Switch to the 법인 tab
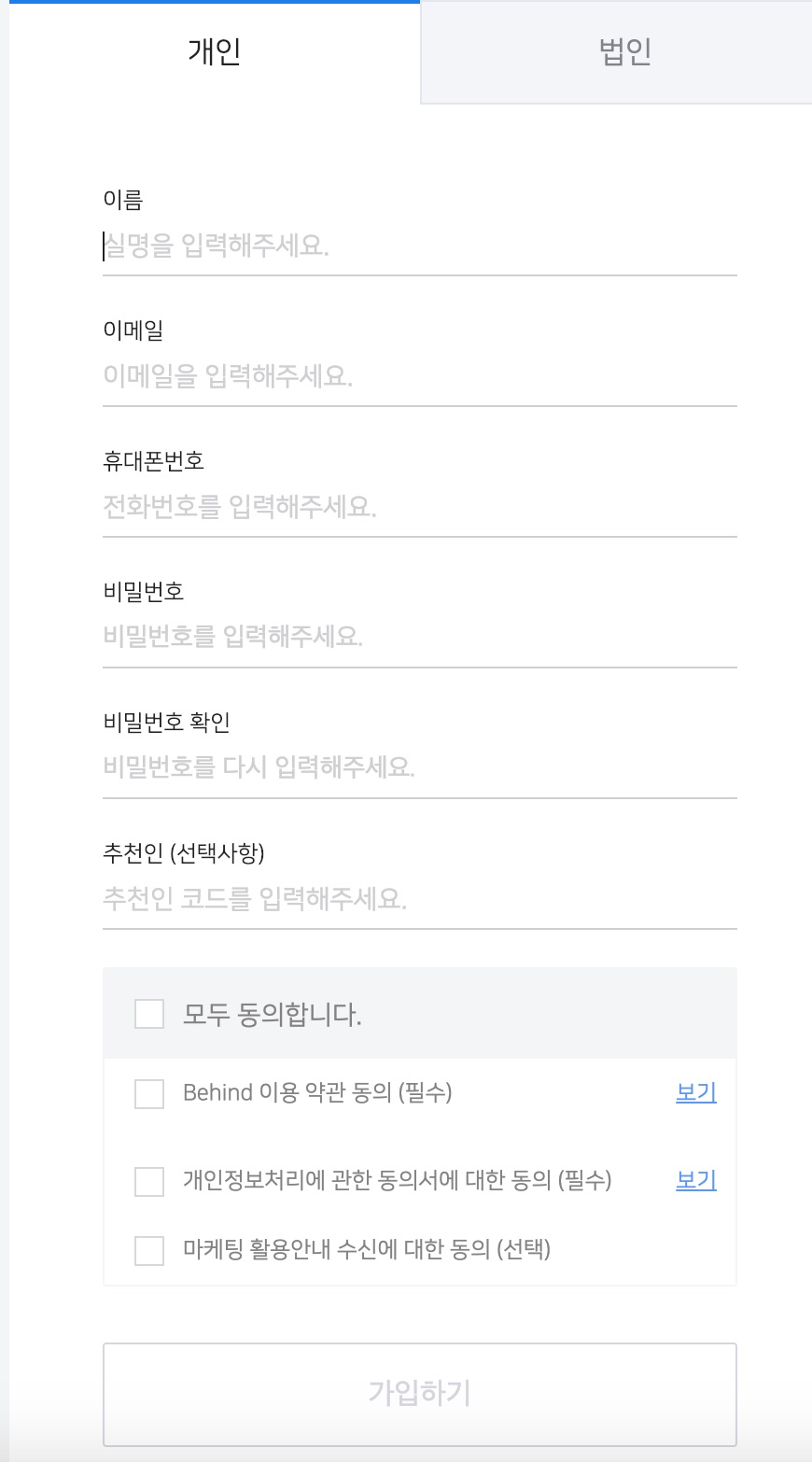The width and height of the screenshot is (812, 1462). pyautogui.click(x=624, y=51)
